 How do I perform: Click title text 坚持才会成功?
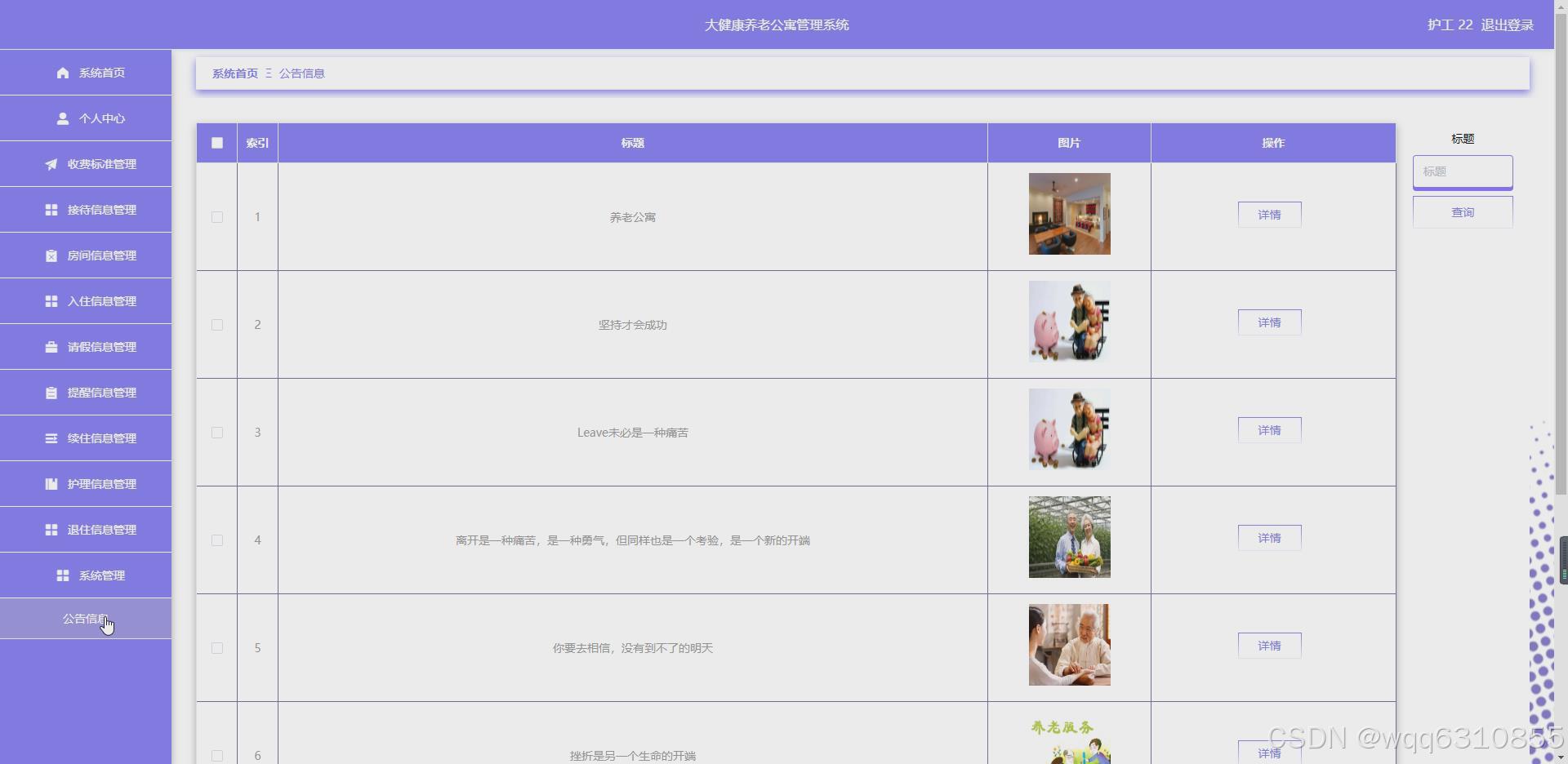[x=633, y=325]
